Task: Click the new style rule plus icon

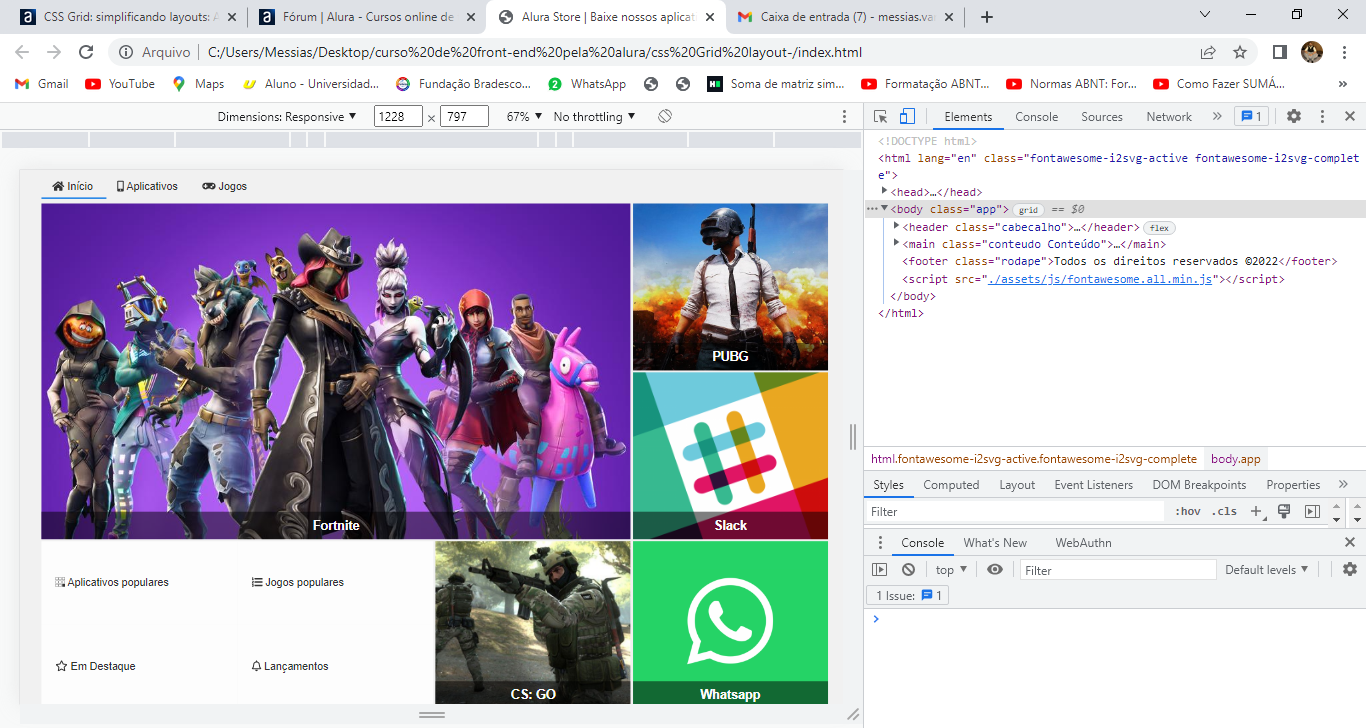Action: [1257, 512]
